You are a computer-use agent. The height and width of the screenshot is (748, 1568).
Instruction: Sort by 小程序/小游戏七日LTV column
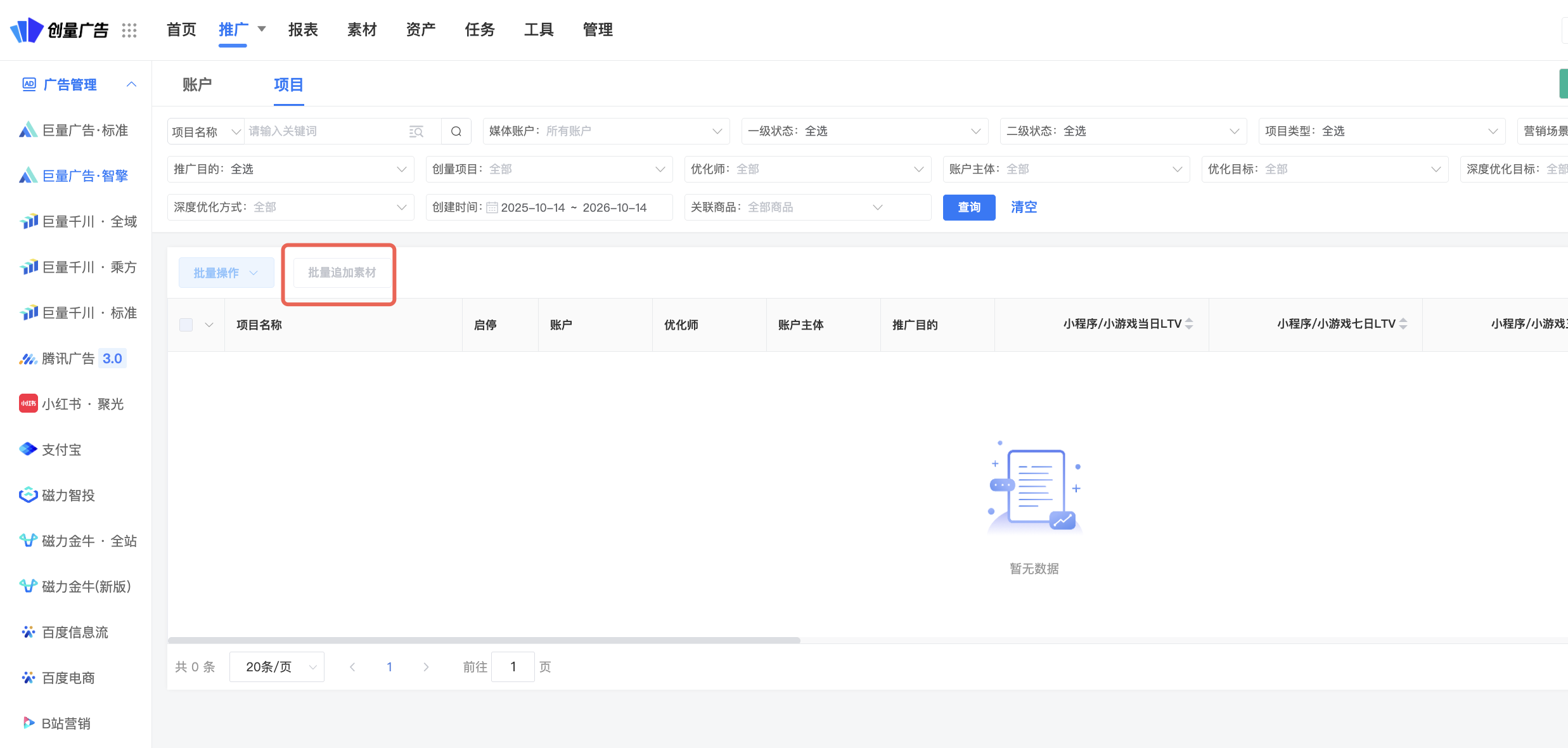(1403, 324)
